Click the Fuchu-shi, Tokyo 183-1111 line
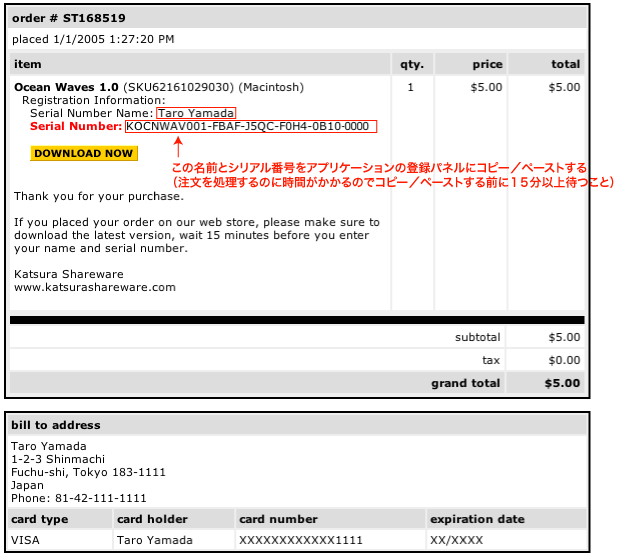619x559 pixels. [x=88, y=472]
